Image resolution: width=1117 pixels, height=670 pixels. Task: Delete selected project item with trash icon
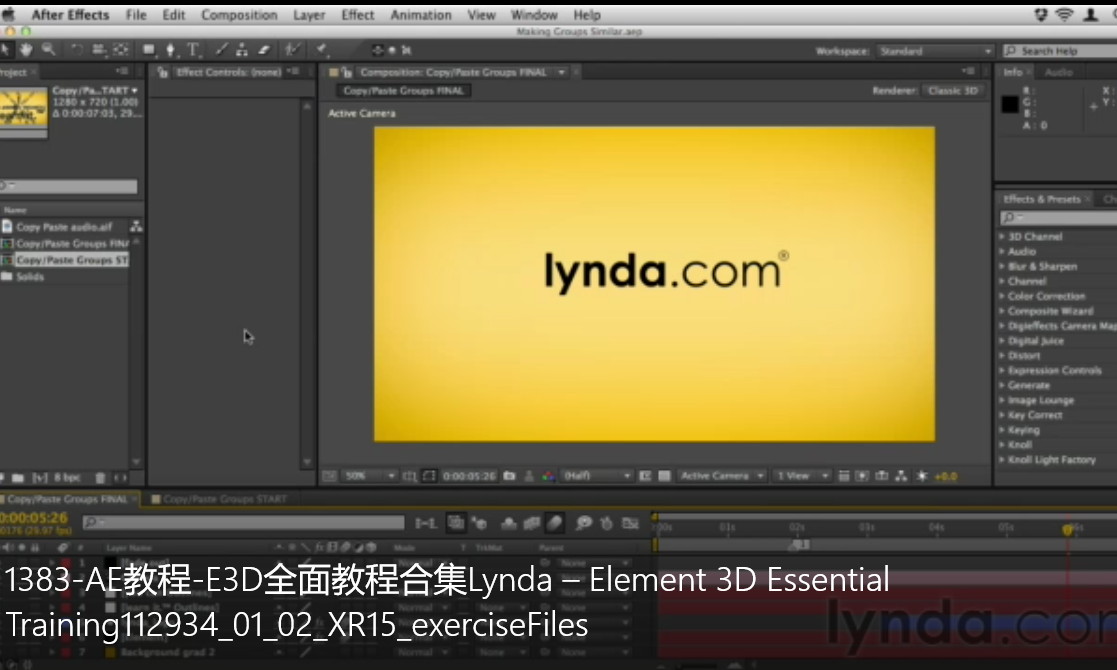pos(100,478)
